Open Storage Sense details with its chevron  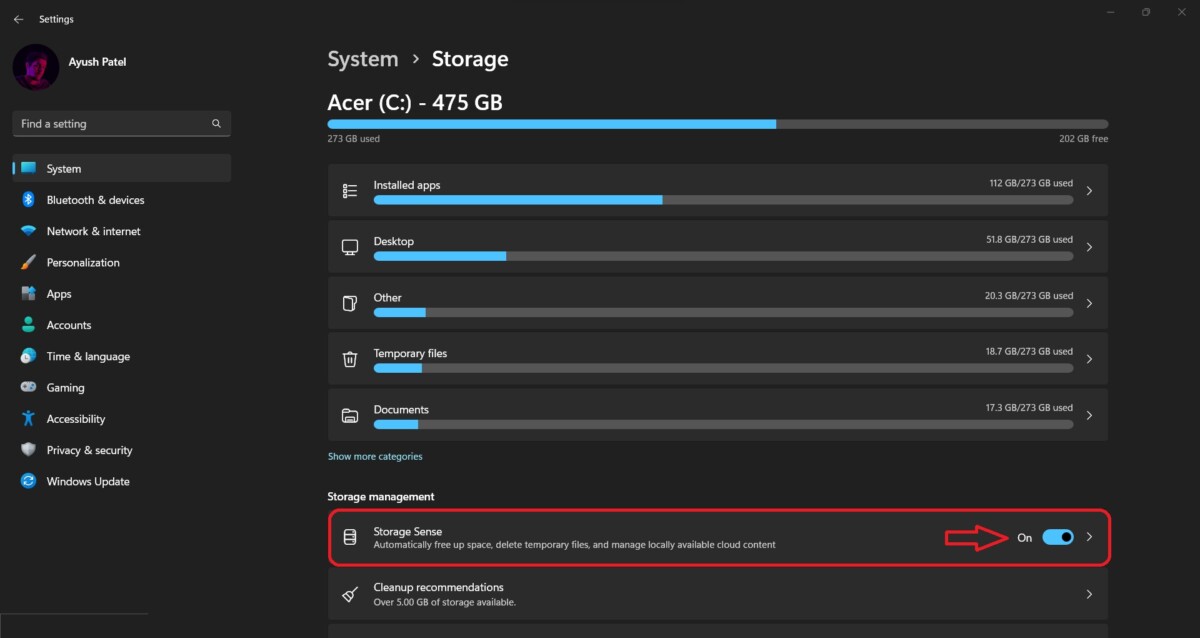(x=1089, y=537)
